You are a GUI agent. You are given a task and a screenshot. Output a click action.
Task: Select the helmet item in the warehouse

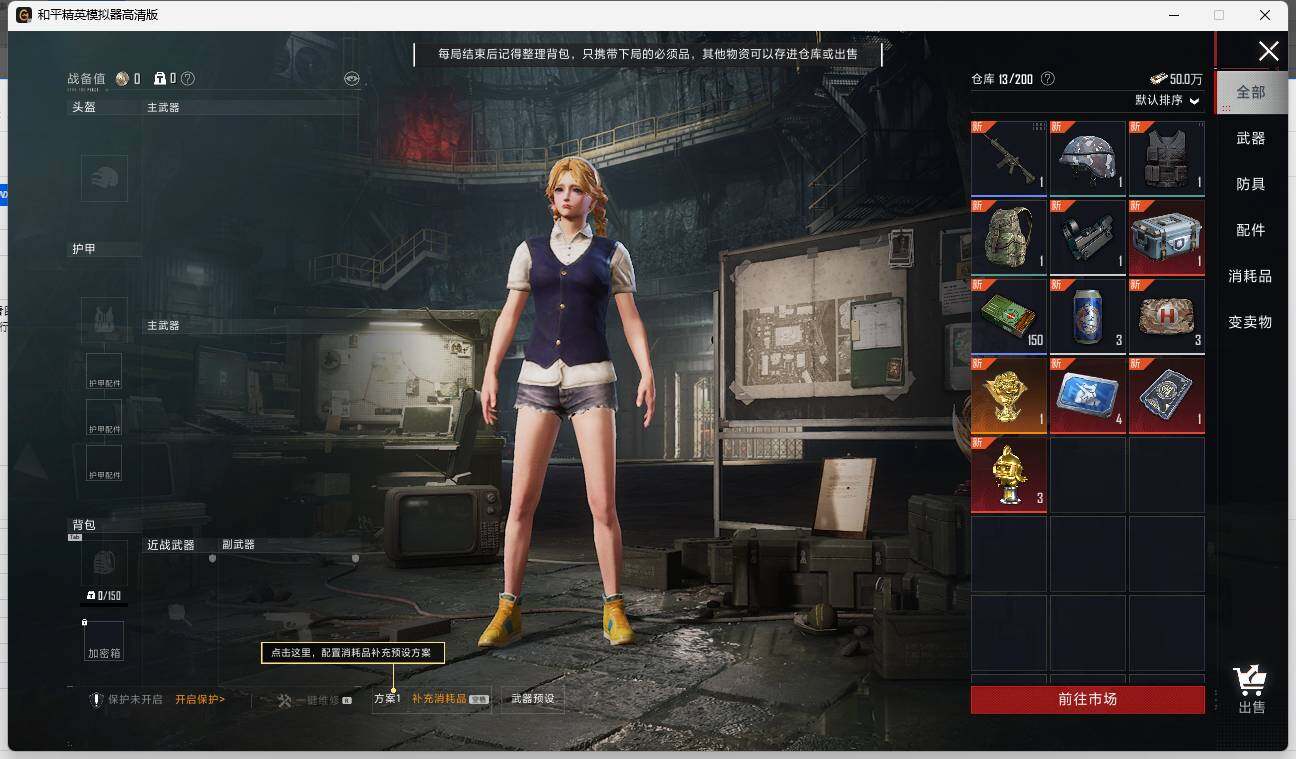pos(1088,158)
